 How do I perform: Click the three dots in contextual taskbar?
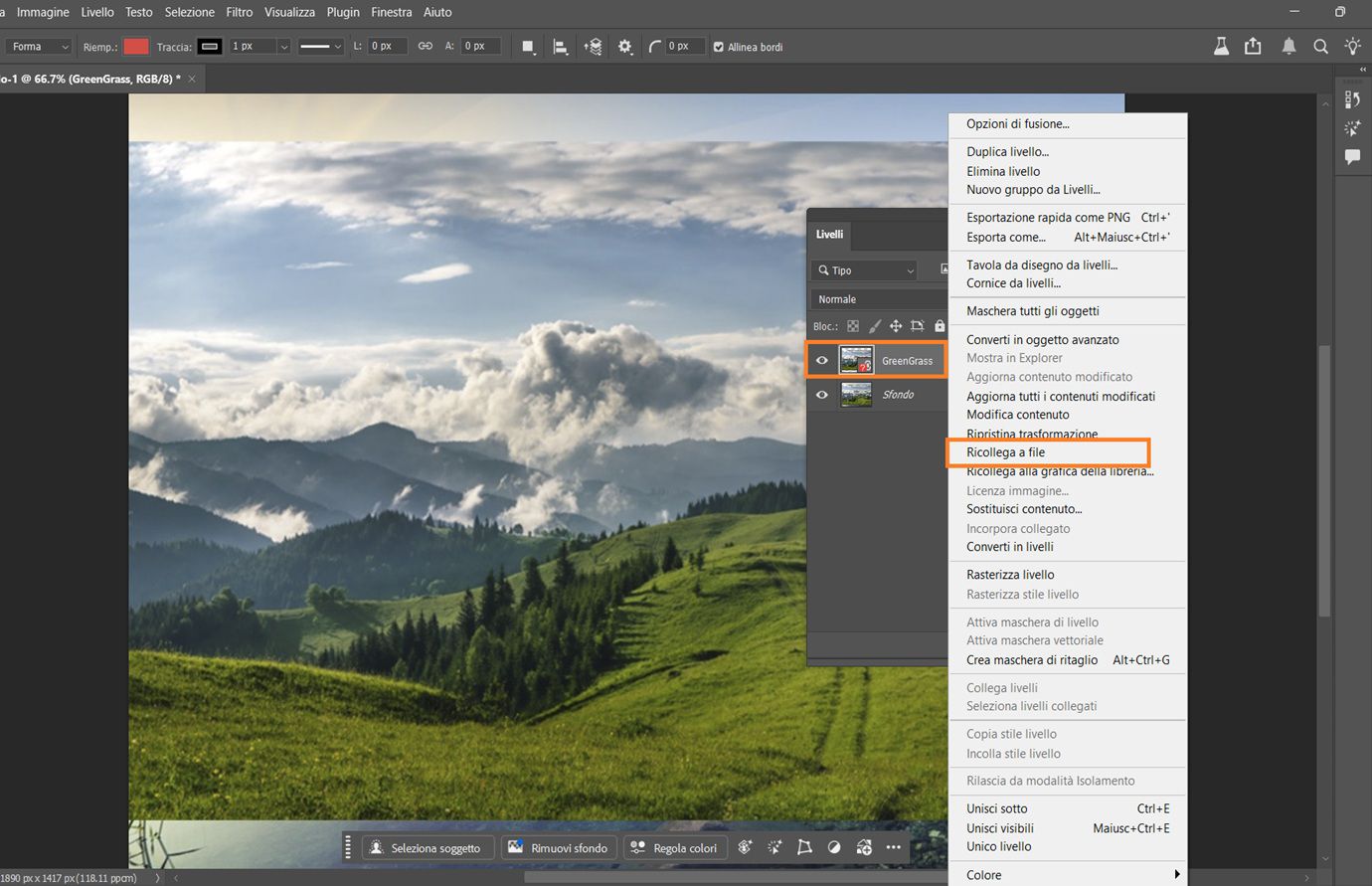click(893, 847)
